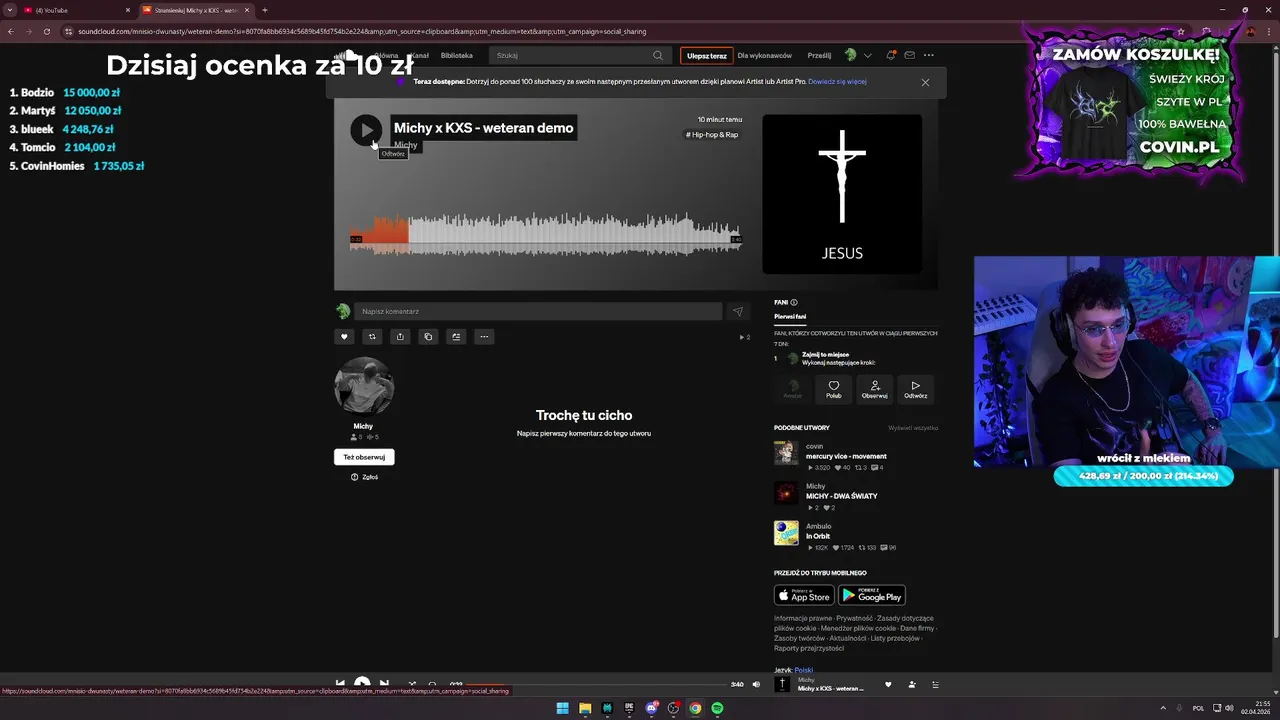Expand the profile avatar dropdown arrow
Image resolution: width=1280 pixels, height=720 pixels.
pyautogui.click(x=867, y=55)
